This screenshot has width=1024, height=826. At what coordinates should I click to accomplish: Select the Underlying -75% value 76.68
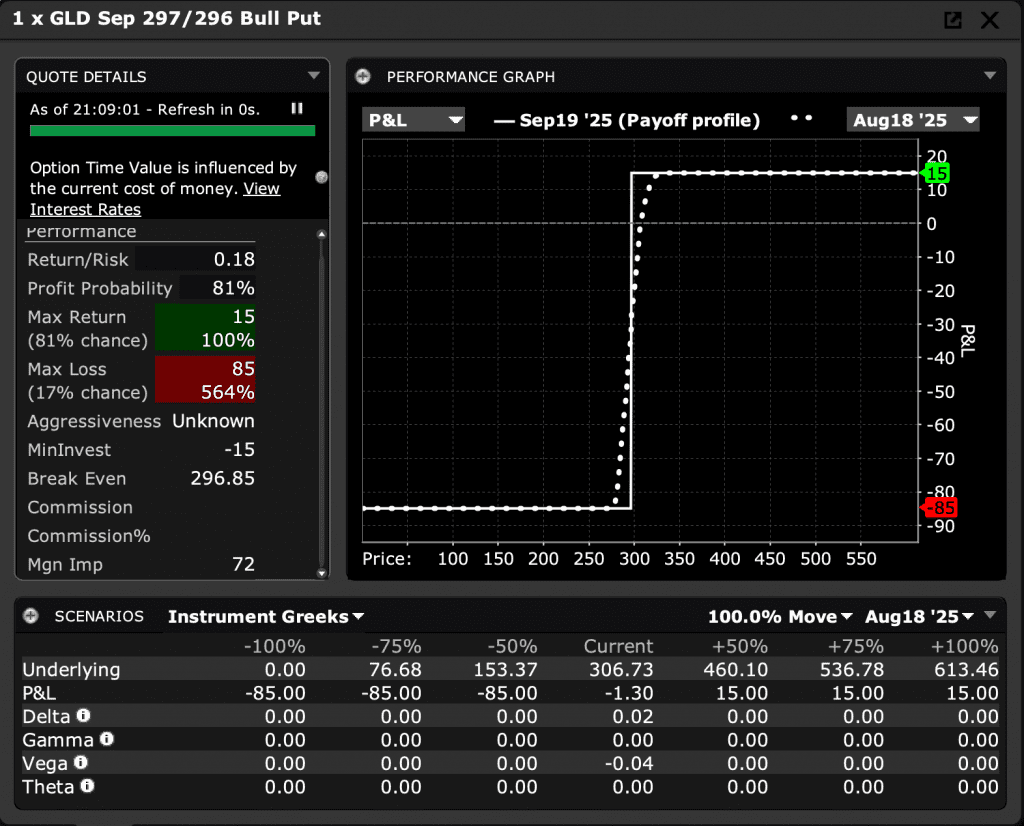pyautogui.click(x=395, y=669)
